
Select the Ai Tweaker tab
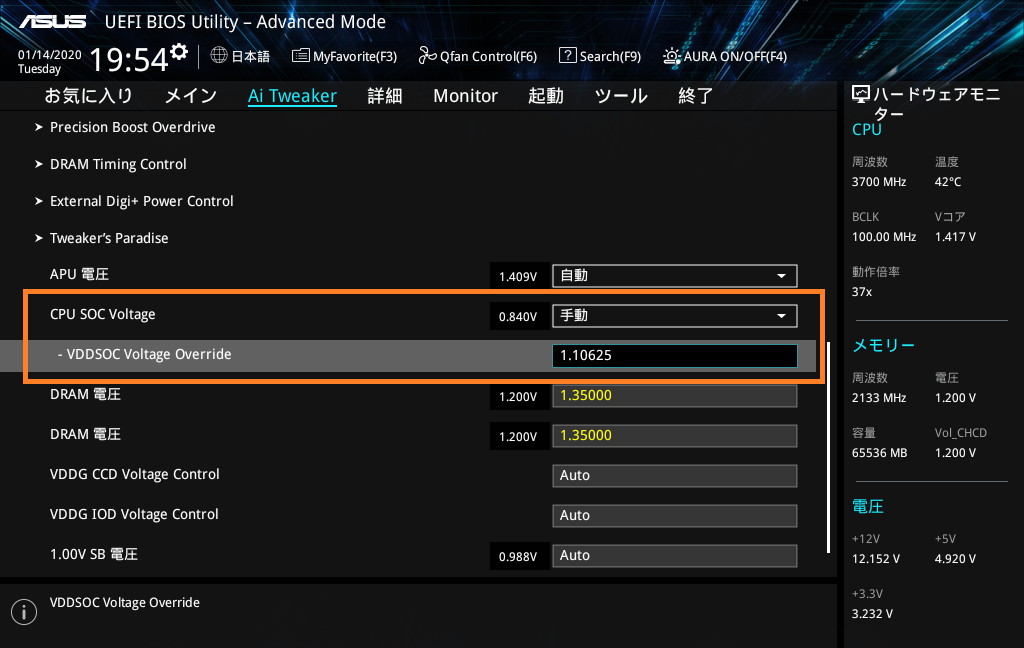[x=293, y=96]
